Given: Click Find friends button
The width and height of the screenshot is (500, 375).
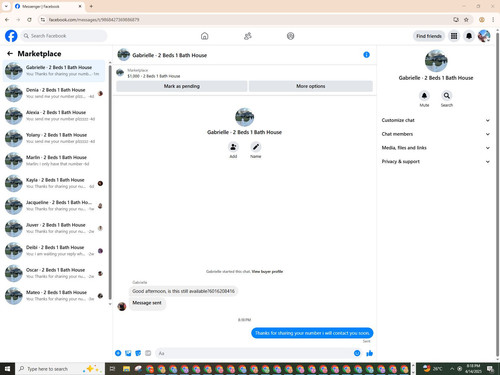Looking at the screenshot, I should pyautogui.click(x=429, y=36).
